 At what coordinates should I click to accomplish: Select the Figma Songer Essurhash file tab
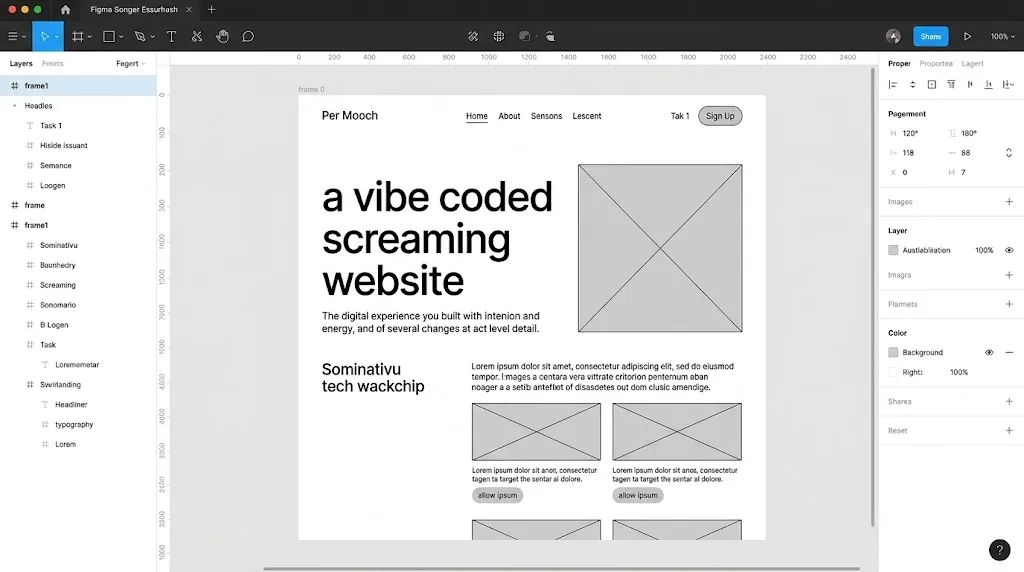point(134,10)
